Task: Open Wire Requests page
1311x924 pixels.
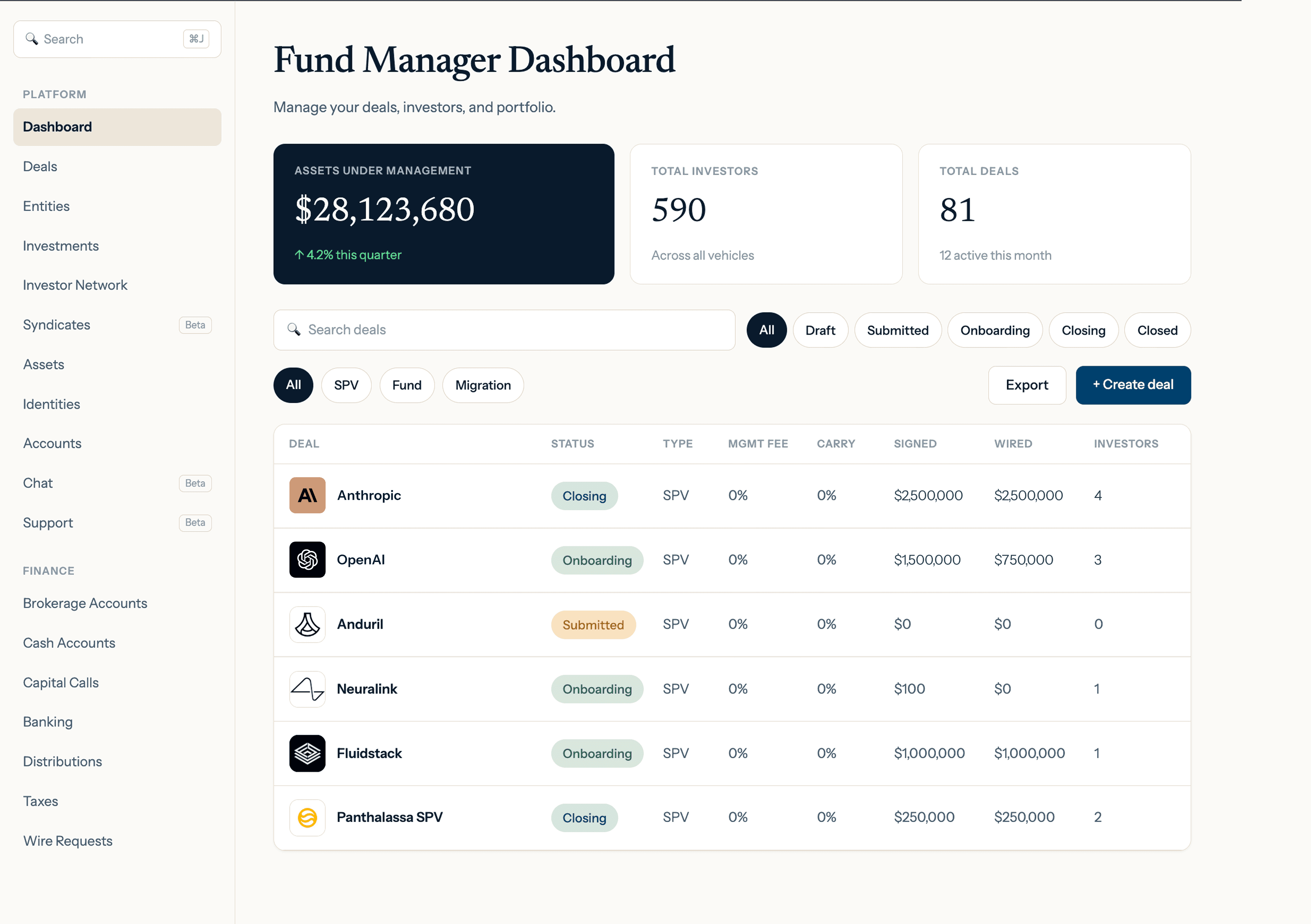Action: click(117, 841)
